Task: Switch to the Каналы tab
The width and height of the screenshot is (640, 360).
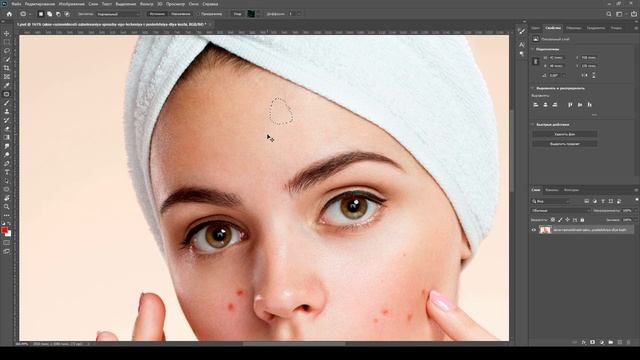Action: tap(551, 190)
